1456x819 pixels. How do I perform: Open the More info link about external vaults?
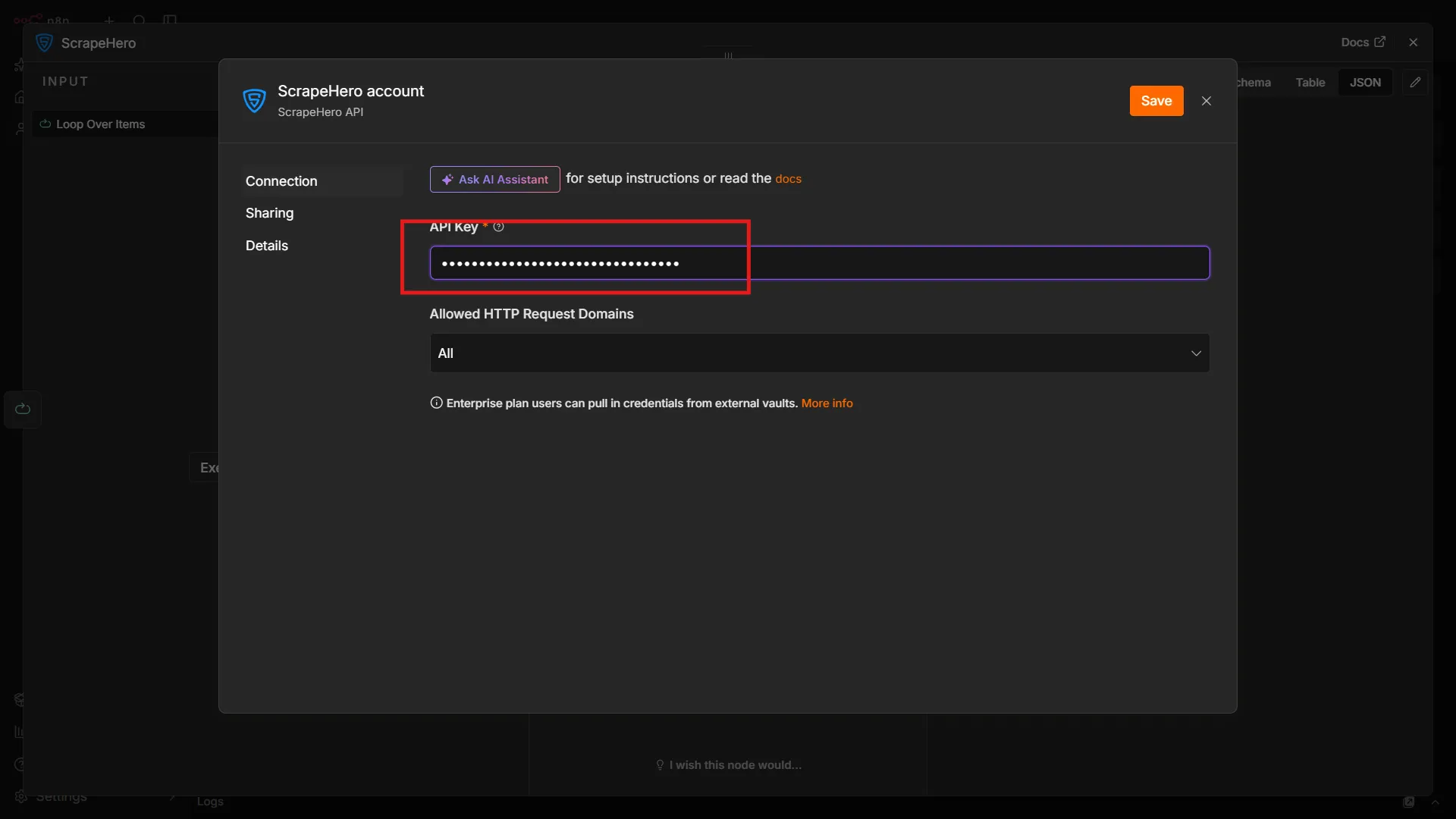(x=827, y=403)
